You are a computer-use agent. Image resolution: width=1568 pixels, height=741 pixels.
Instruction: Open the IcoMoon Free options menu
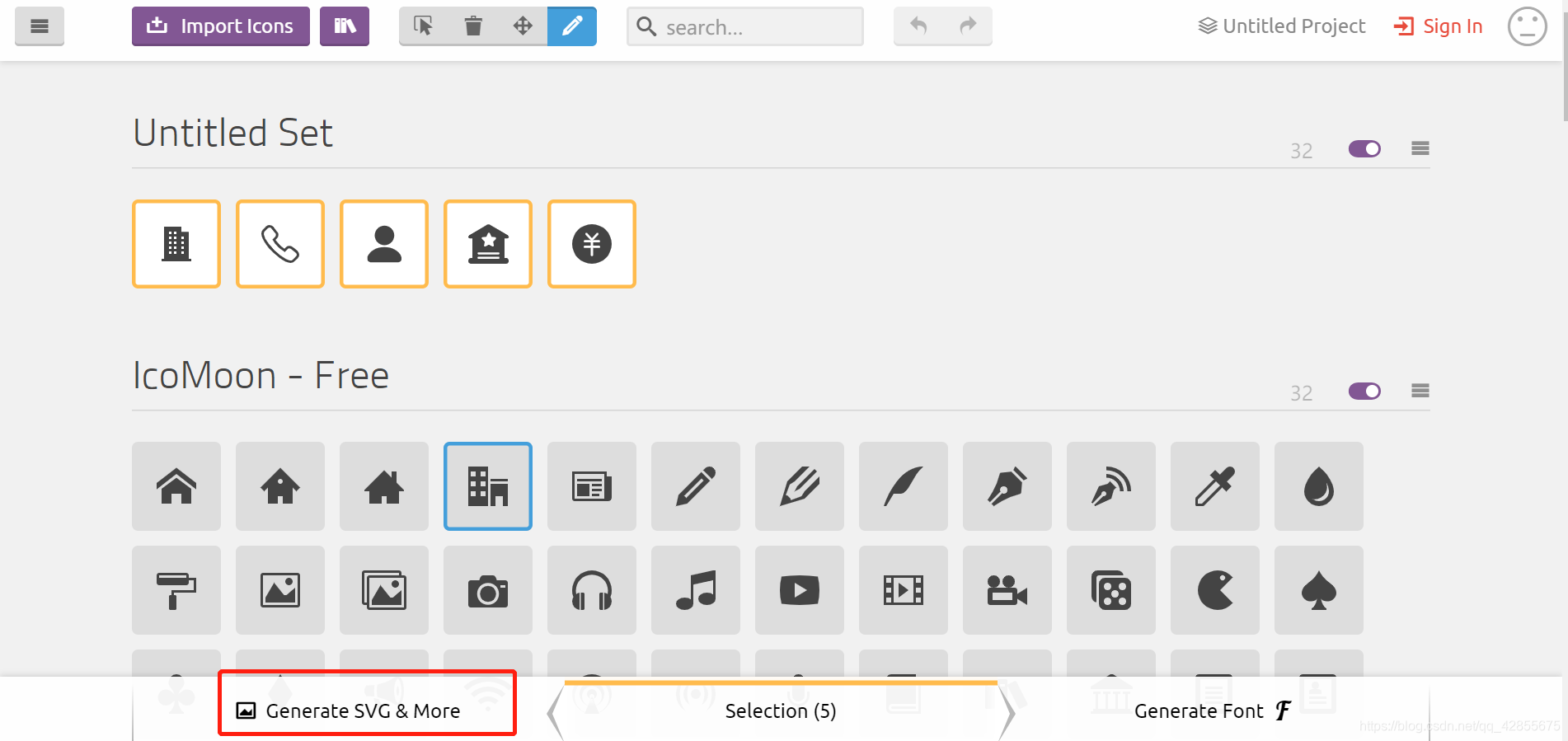(x=1420, y=391)
